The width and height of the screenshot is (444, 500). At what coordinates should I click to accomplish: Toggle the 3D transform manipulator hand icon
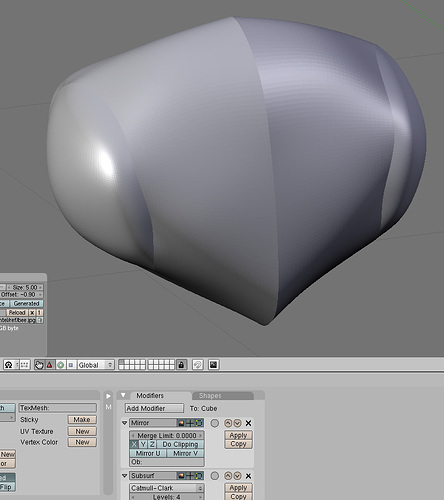(x=39, y=365)
